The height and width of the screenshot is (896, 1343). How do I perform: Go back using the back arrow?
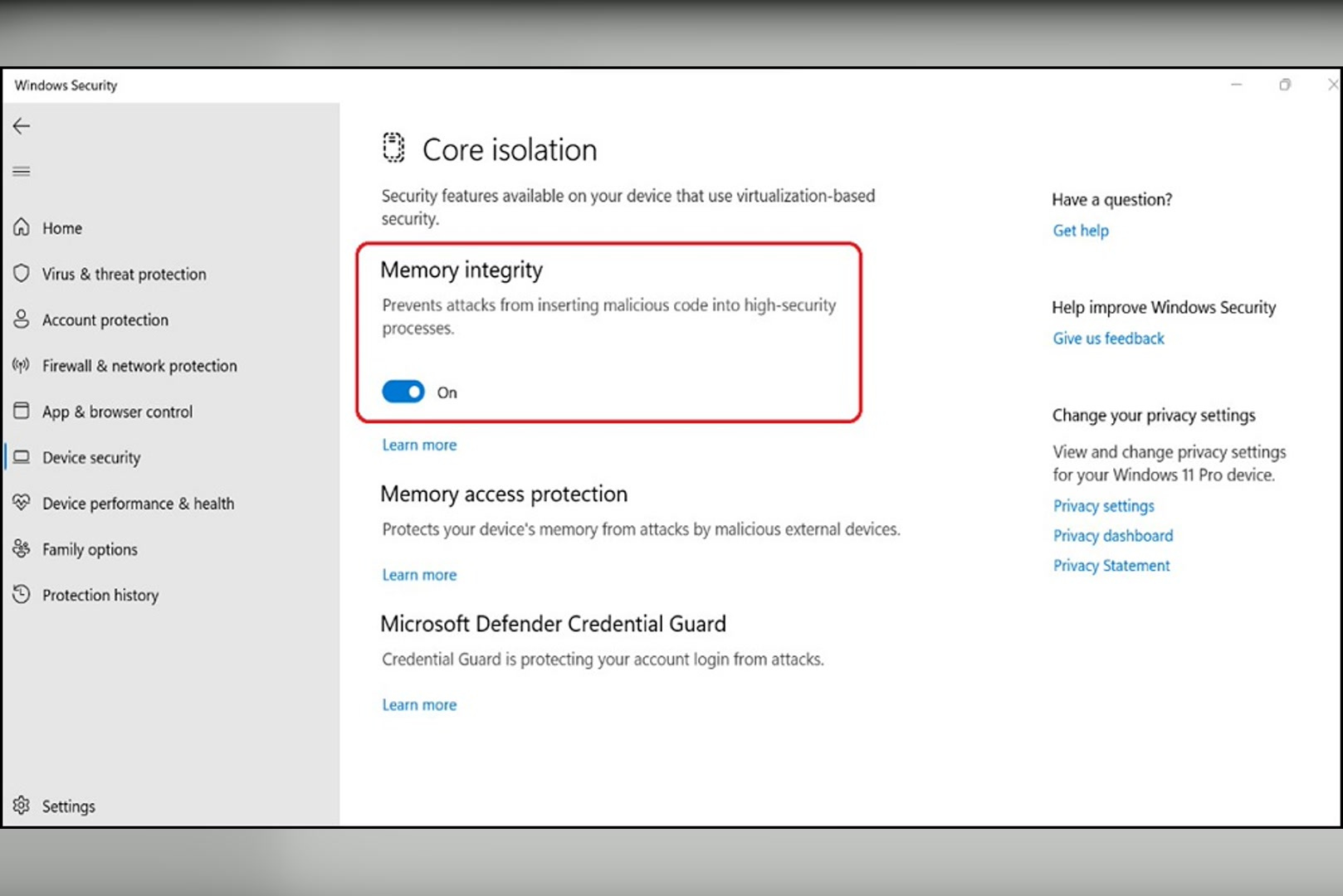point(22,126)
